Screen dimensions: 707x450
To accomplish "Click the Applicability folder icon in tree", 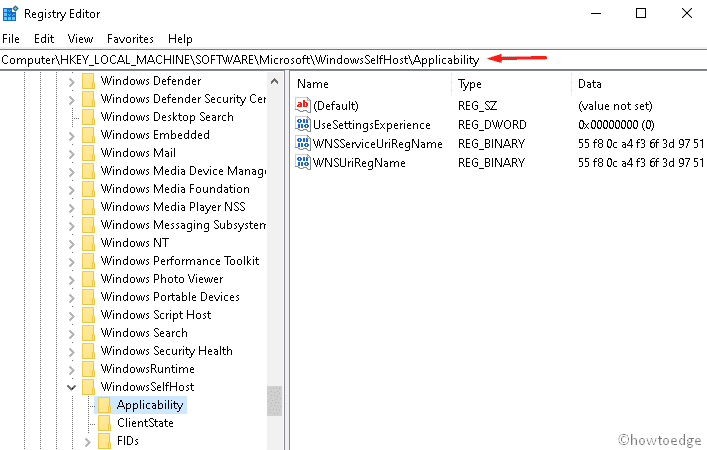I will (103, 405).
